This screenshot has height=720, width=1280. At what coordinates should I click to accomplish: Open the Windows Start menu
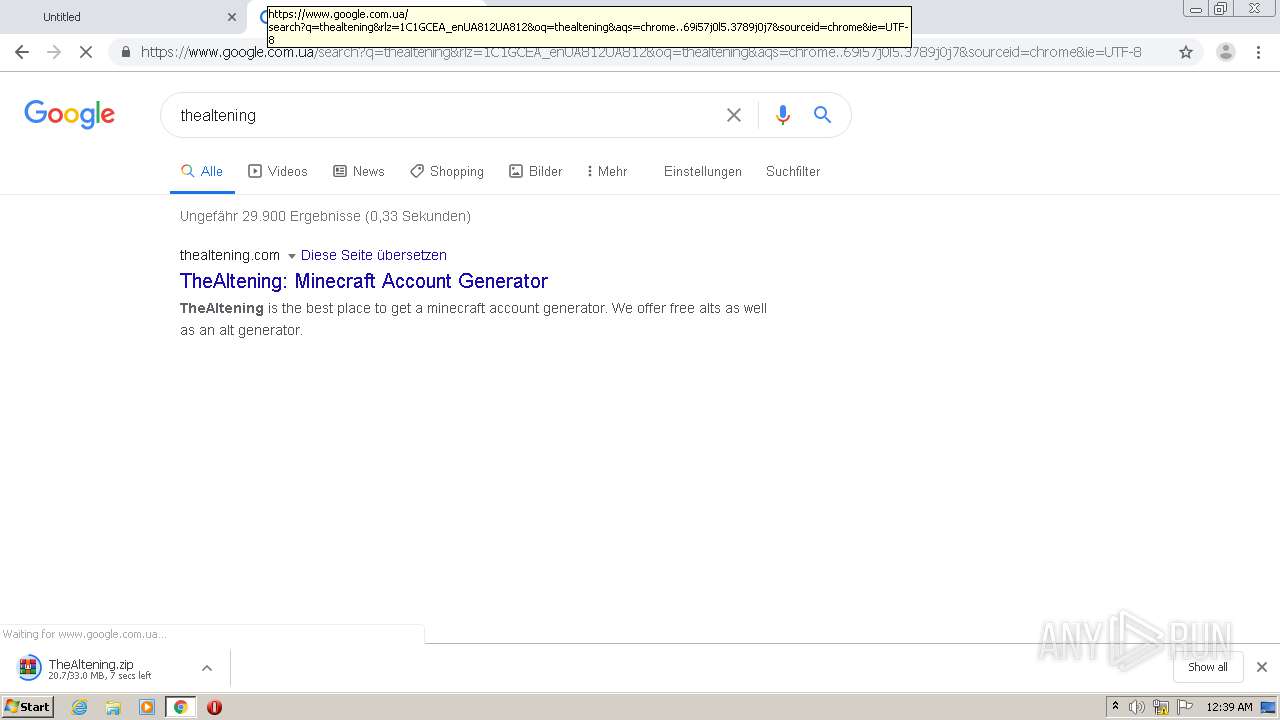[28, 707]
